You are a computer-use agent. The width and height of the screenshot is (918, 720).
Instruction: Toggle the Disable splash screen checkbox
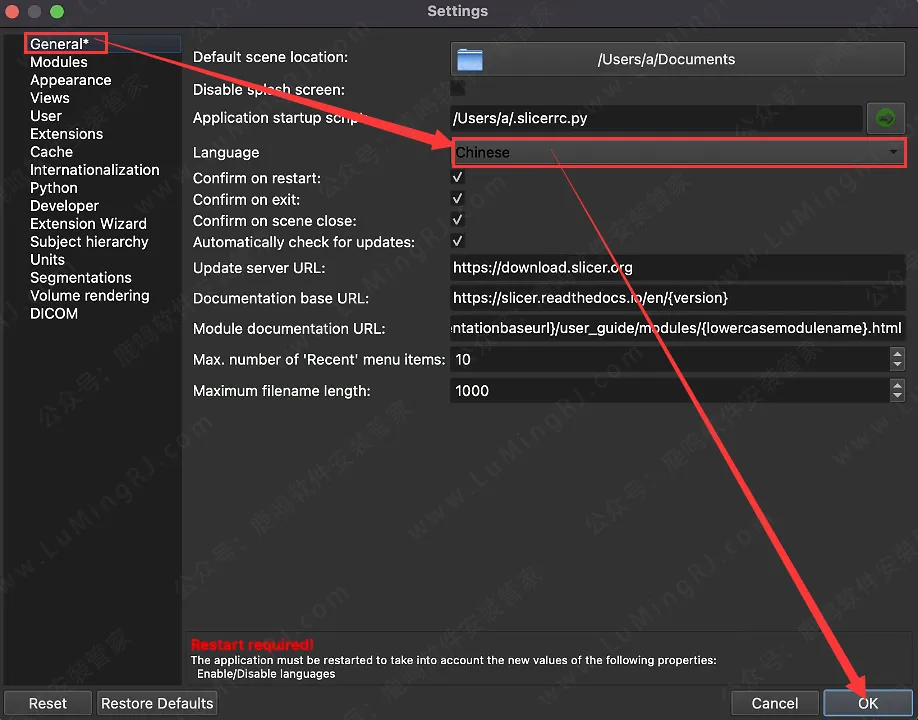tap(458, 89)
